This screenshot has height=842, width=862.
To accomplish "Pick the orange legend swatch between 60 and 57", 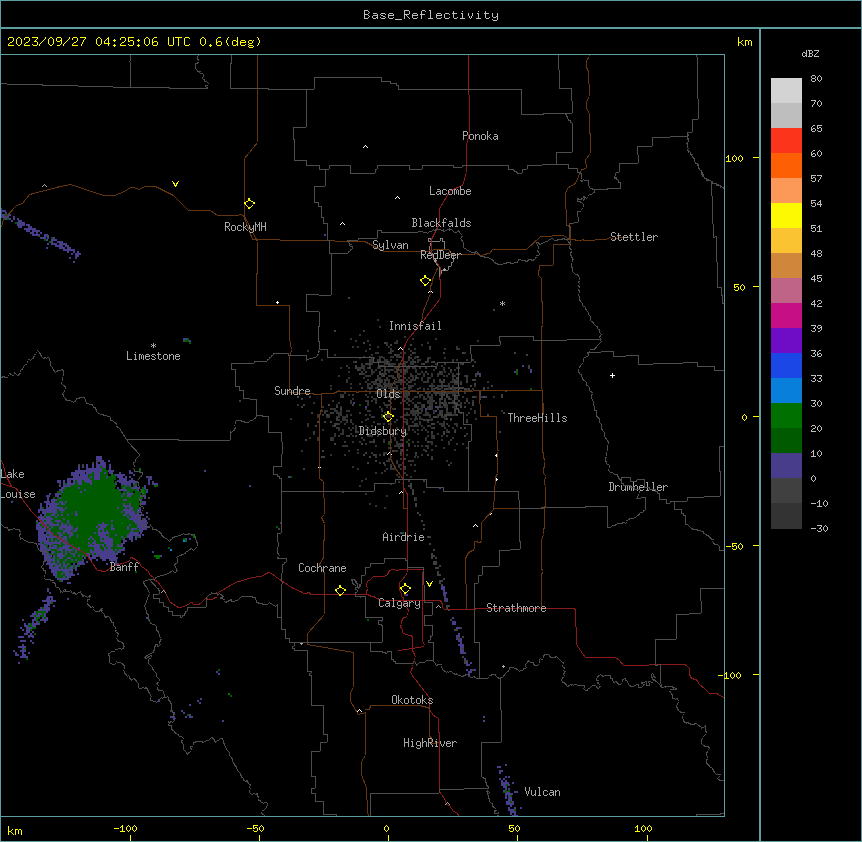I will pyautogui.click(x=786, y=165).
